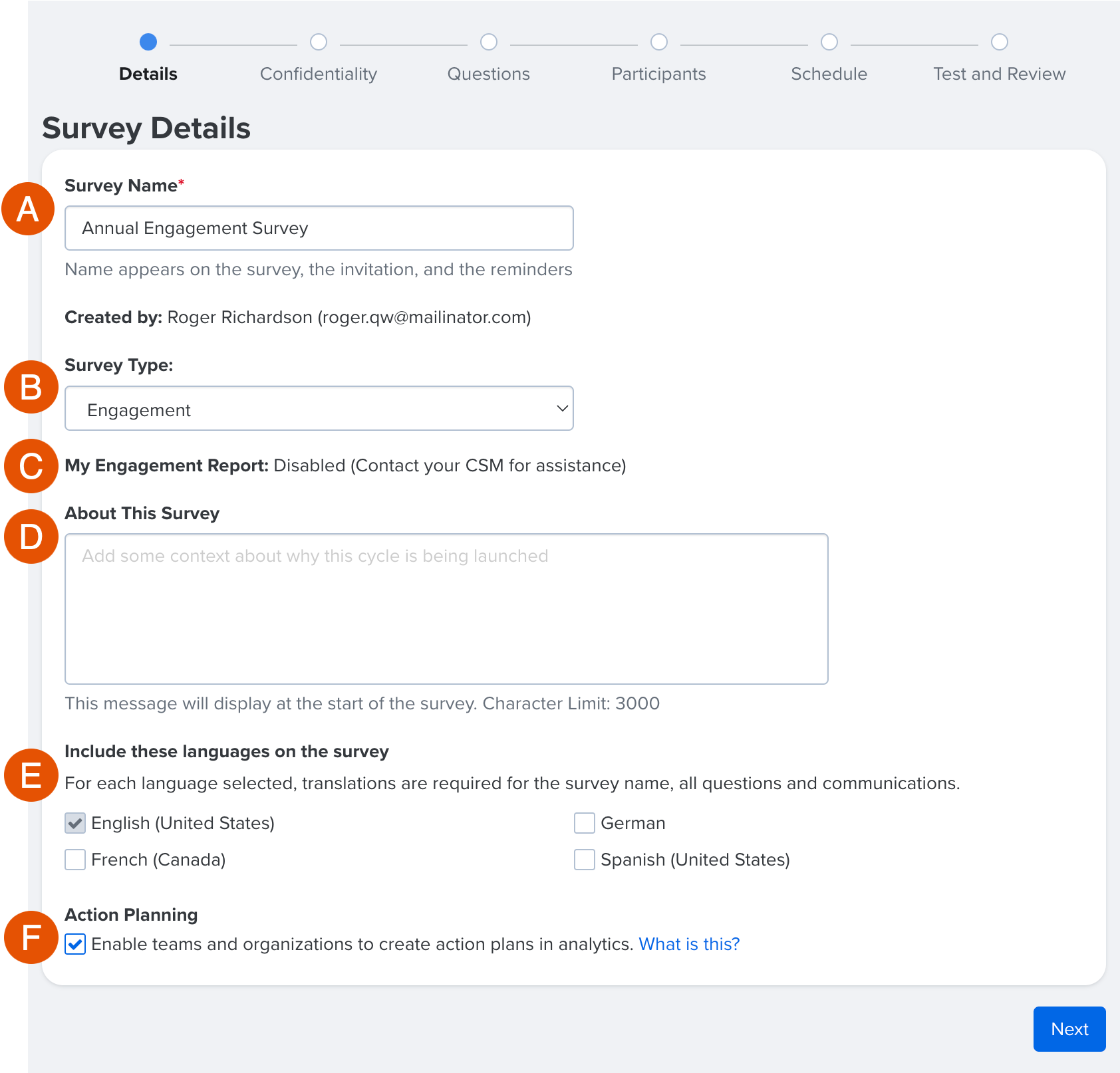Edit the Survey Name field
The height and width of the screenshot is (1073, 1120).
click(319, 228)
